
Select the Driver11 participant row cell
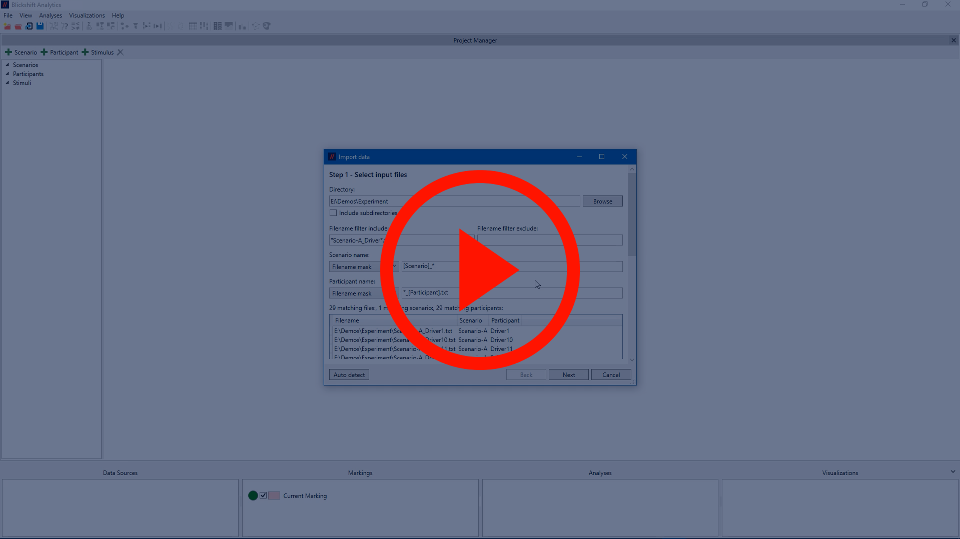tap(501, 349)
